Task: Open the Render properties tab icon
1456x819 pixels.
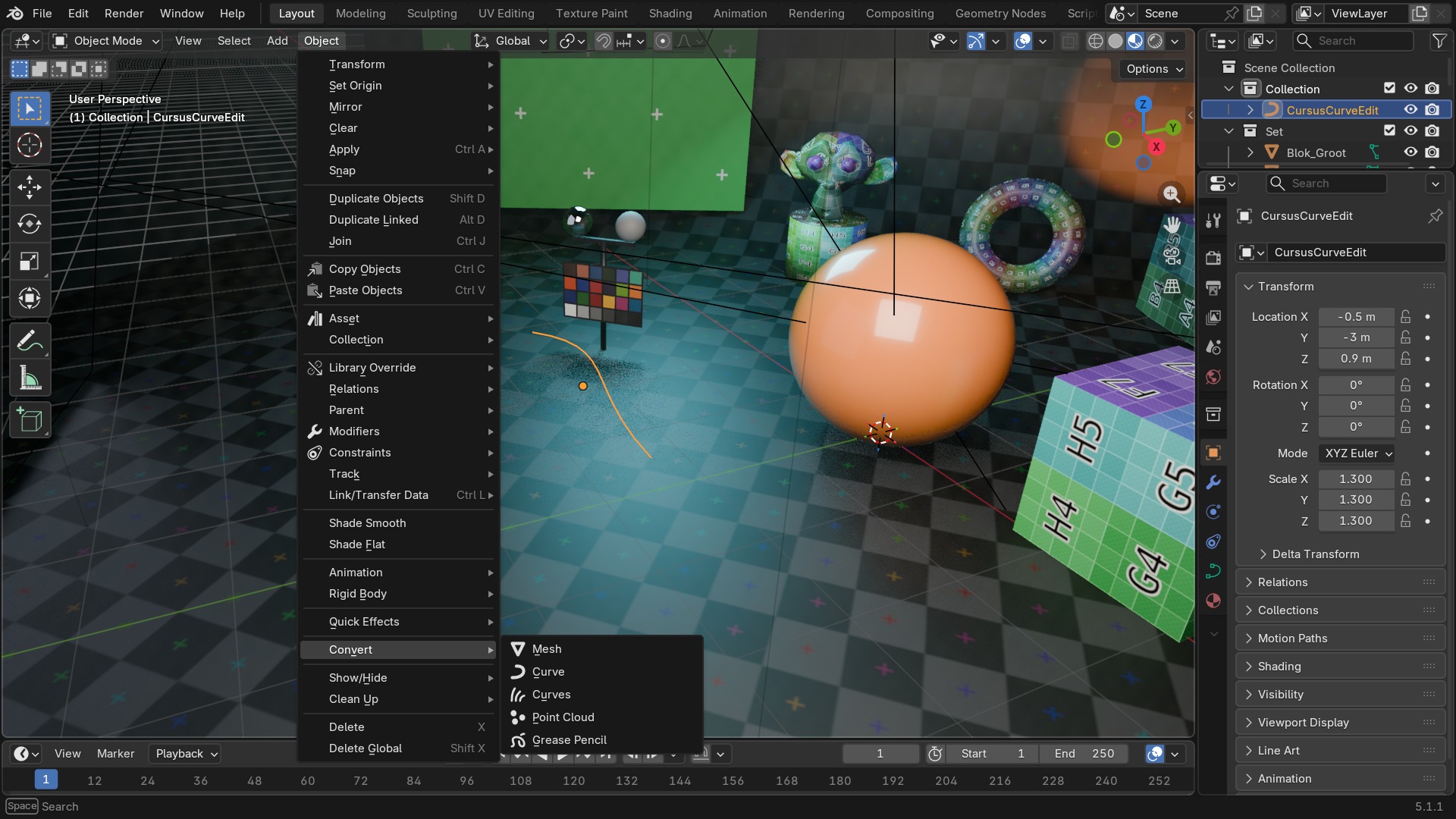Action: (x=1213, y=258)
